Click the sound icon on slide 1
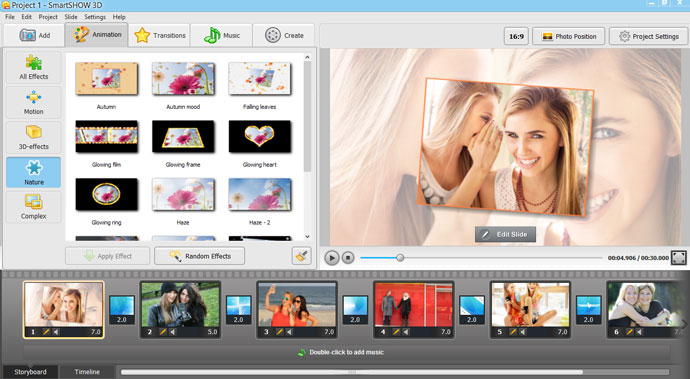 coord(56,332)
